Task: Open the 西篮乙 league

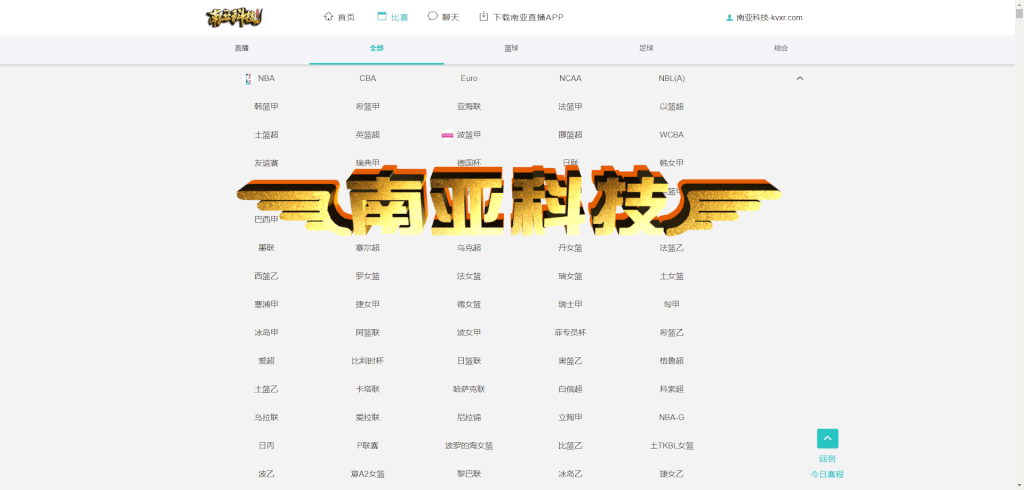Action: point(266,276)
